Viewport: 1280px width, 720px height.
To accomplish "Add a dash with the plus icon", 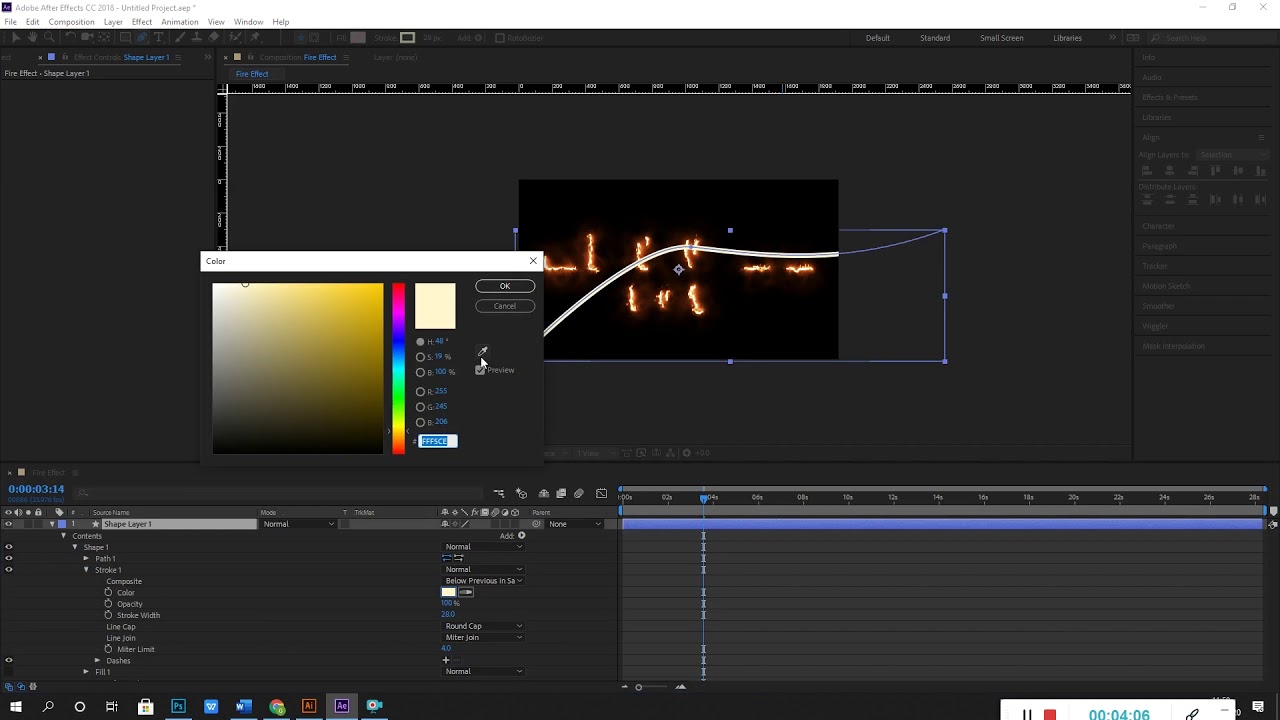I will point(446,660).
